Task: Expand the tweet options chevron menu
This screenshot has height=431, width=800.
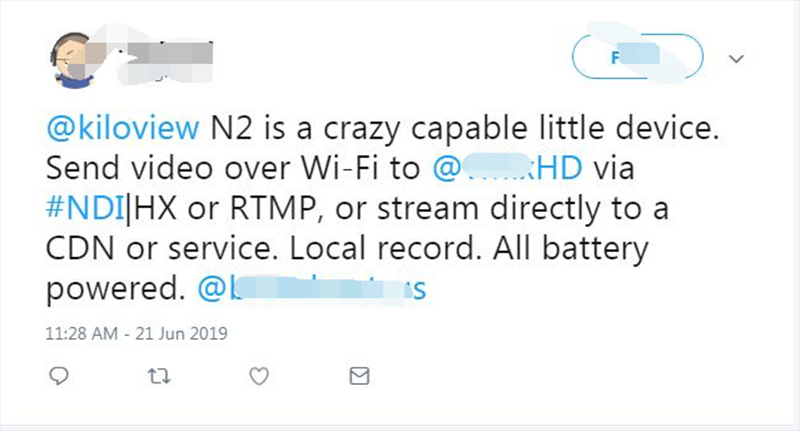Action: [737, 60]
